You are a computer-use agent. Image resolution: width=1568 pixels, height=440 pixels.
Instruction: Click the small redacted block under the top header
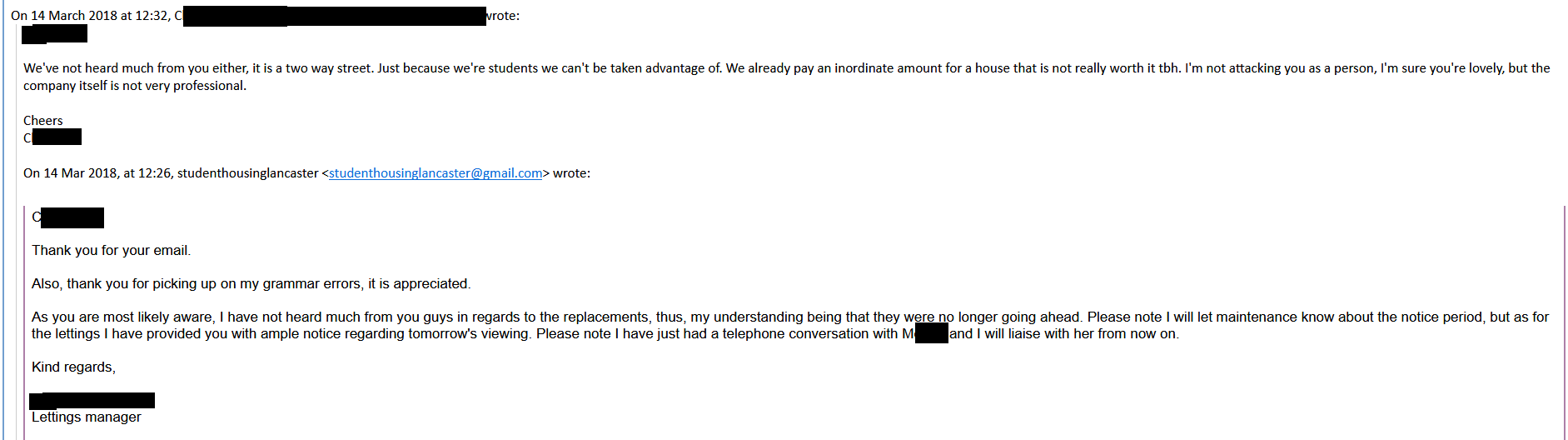(54, 34)
